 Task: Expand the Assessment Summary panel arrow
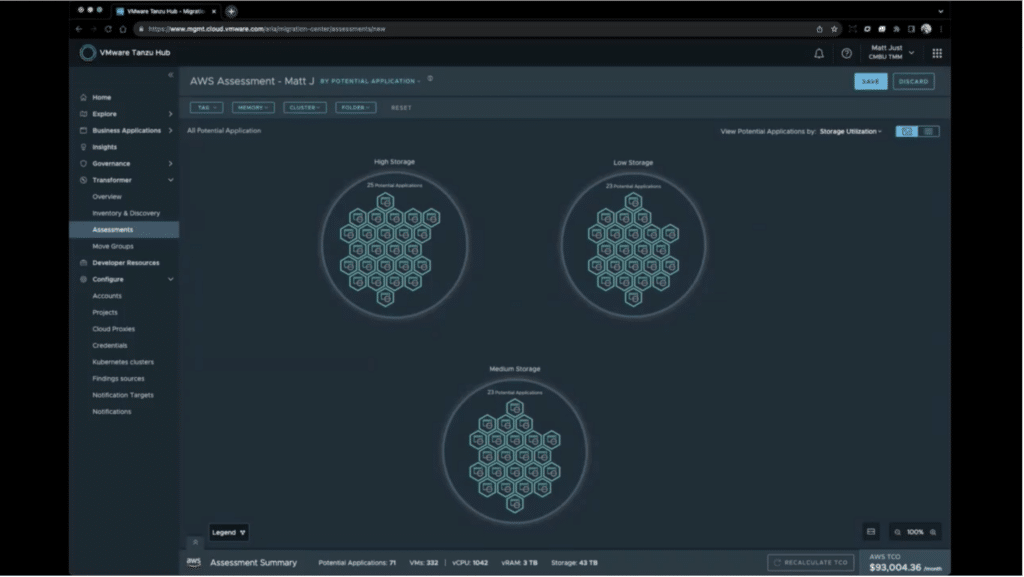195,542
